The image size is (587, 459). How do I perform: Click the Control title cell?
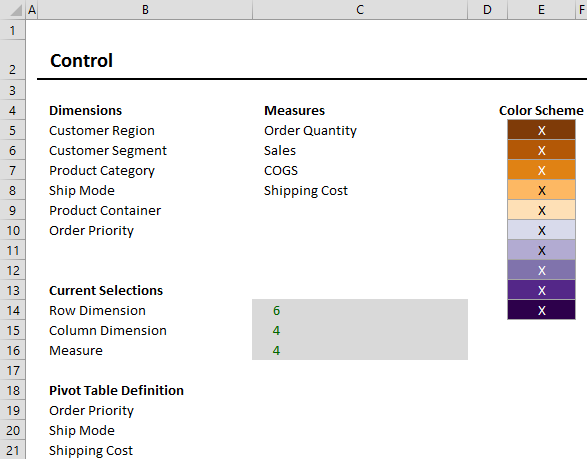pyautogui.click(x=145, y=60)
